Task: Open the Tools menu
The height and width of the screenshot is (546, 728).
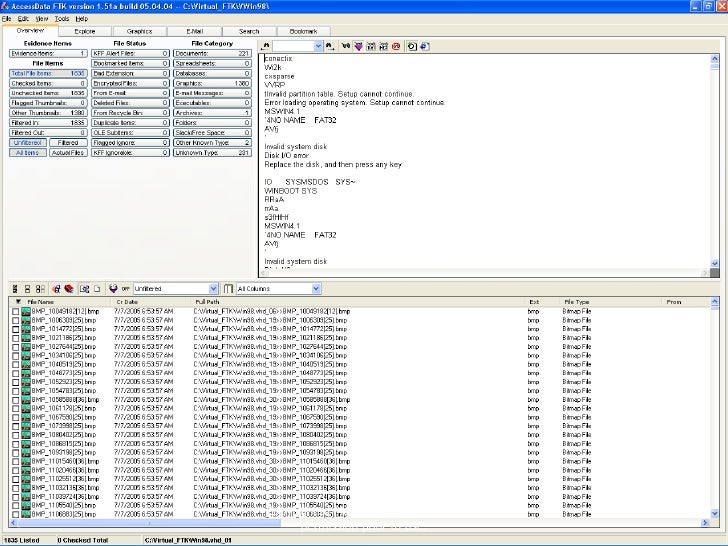Action: tap(62, 19)
